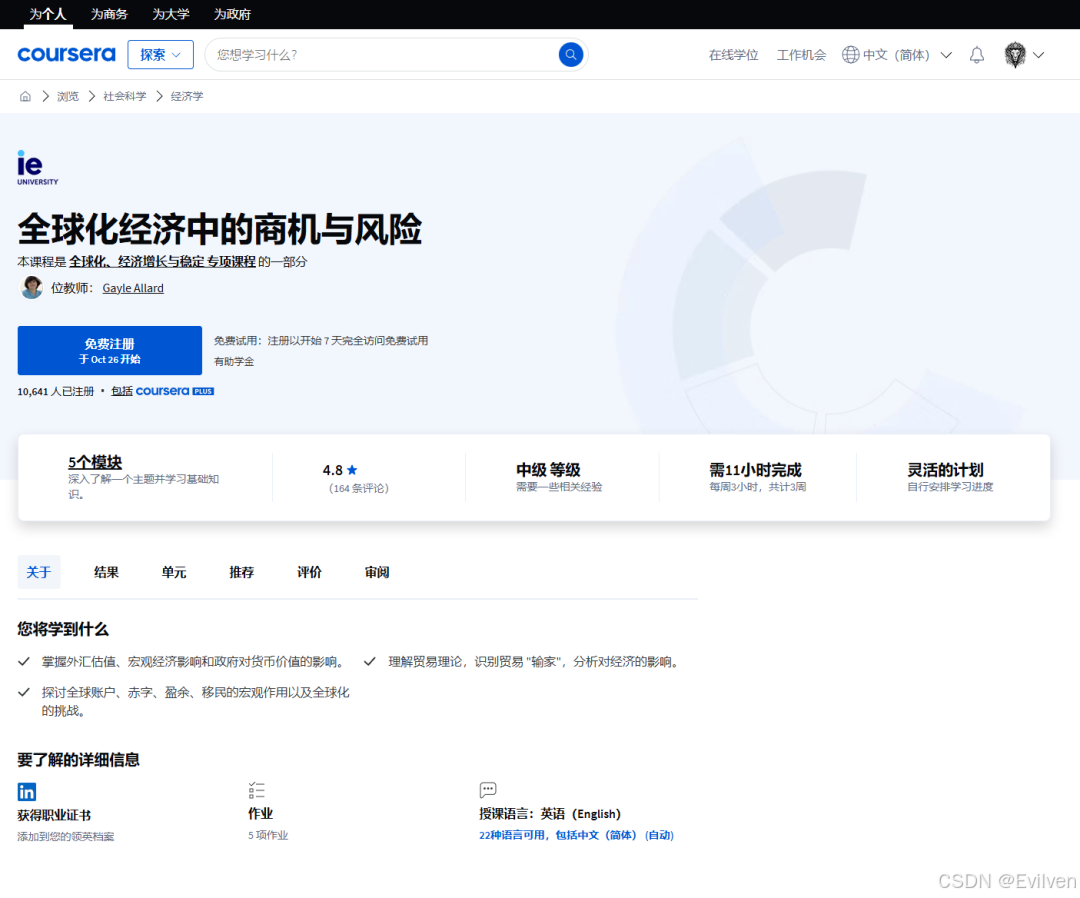The height and width of the screenshot is (898, 1080).
Task: Open the 5个模块 link
Action: (95, 462)
